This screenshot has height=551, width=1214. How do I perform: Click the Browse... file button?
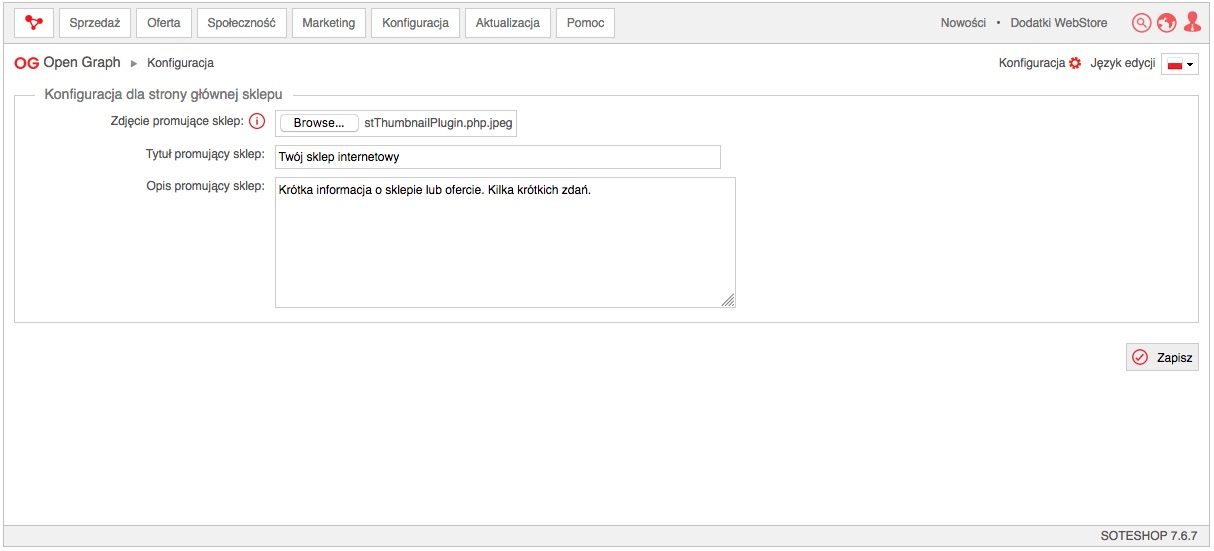[x=319, y=123]
